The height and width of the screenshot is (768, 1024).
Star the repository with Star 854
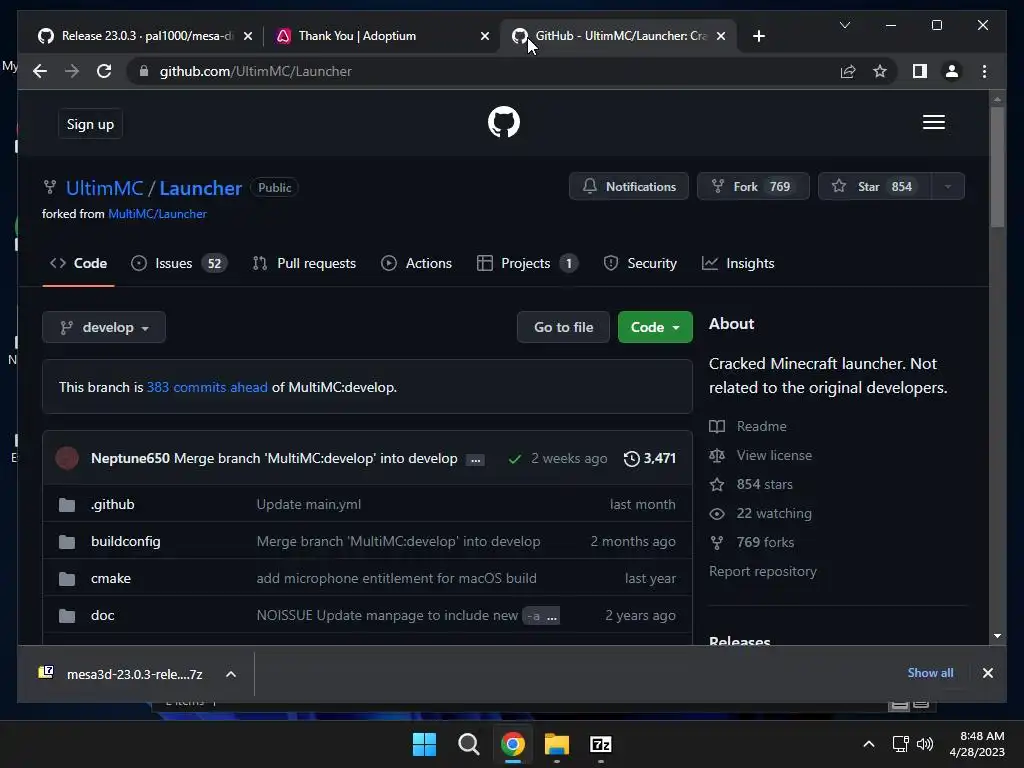pyautogui.click(x=874, y=187)
